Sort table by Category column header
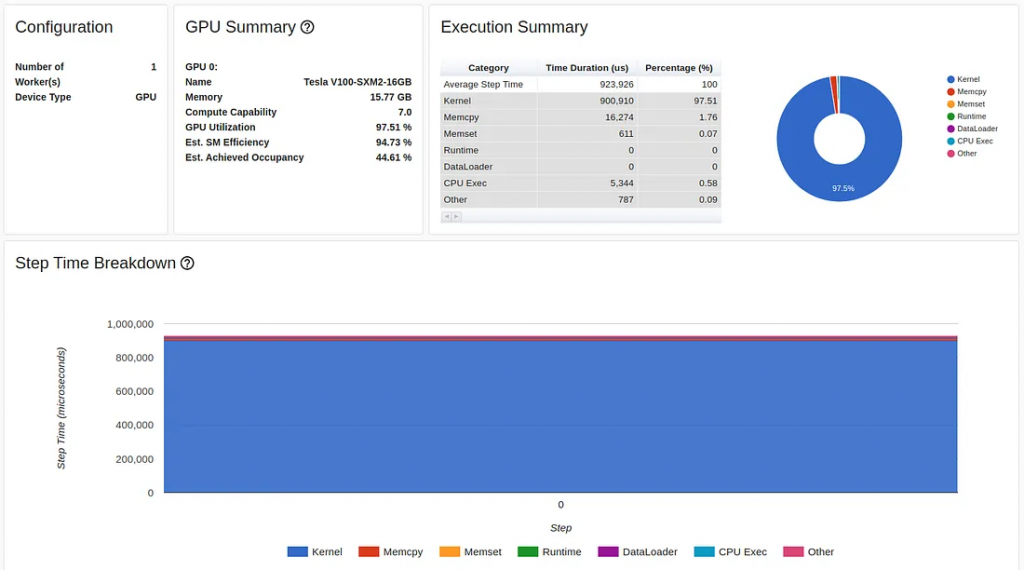Viewport: 1024px width, 570px height. [x=488, y=68]
